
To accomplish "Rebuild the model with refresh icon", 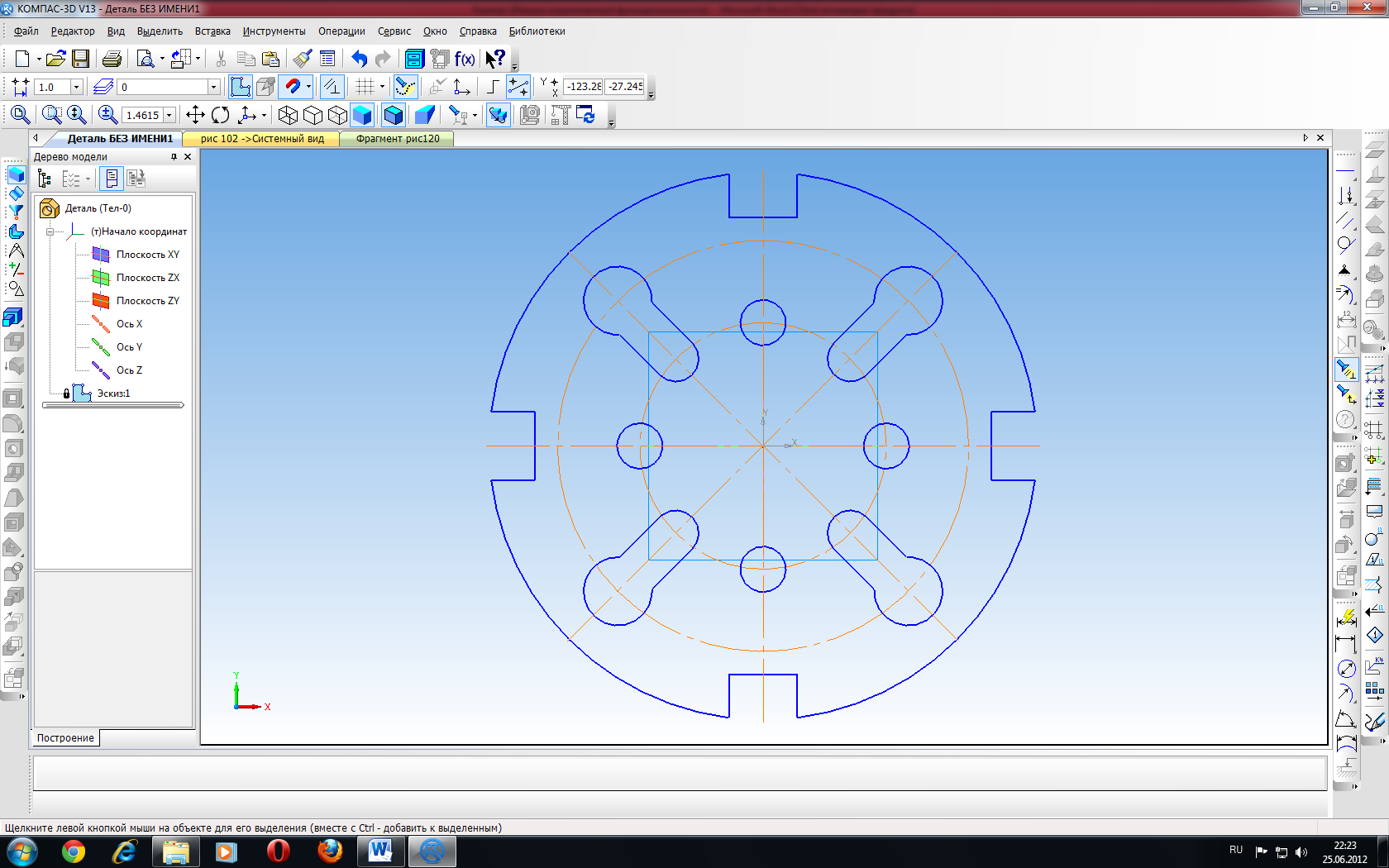I will (x=585, y=115).
